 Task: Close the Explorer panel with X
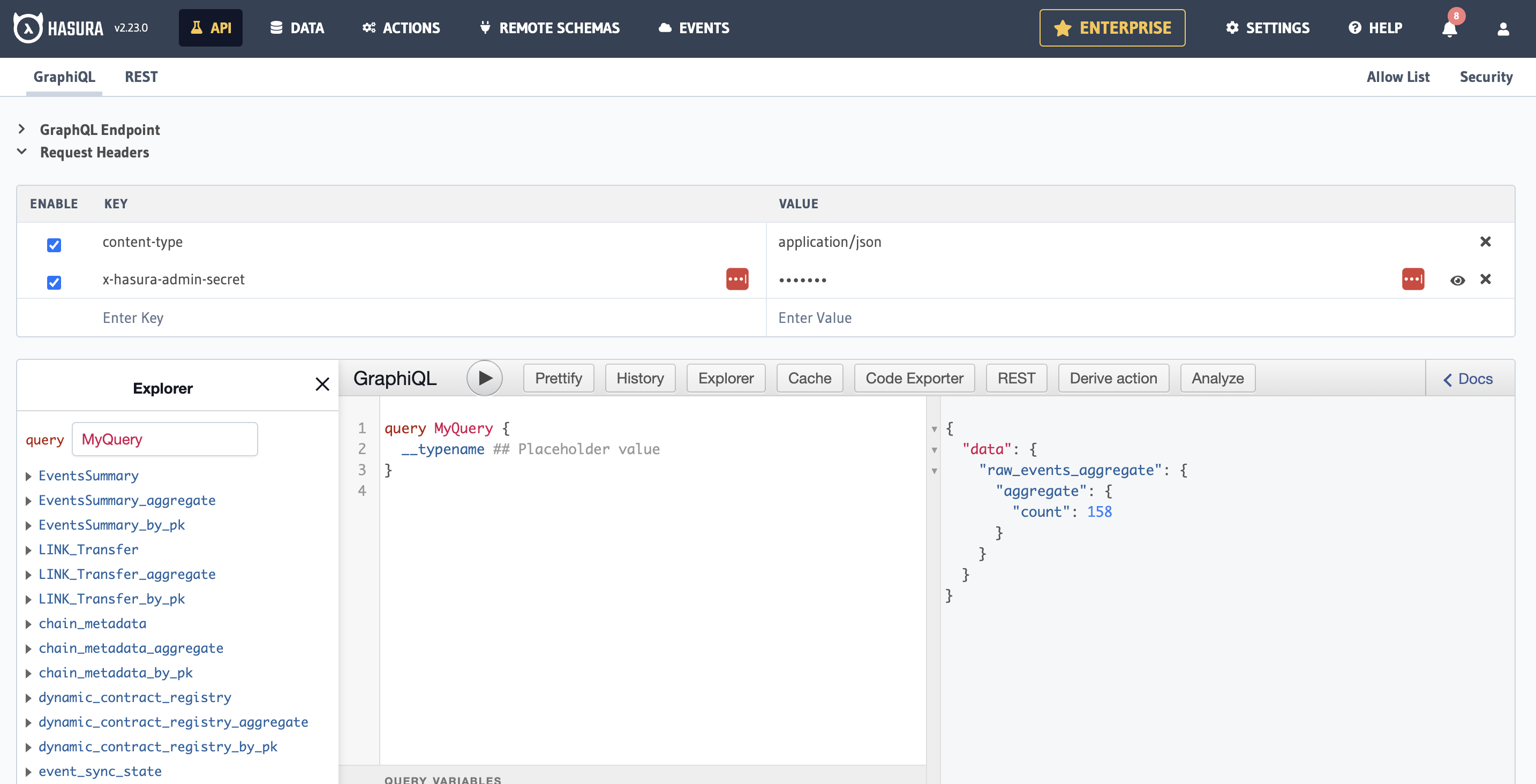[322, 384]
